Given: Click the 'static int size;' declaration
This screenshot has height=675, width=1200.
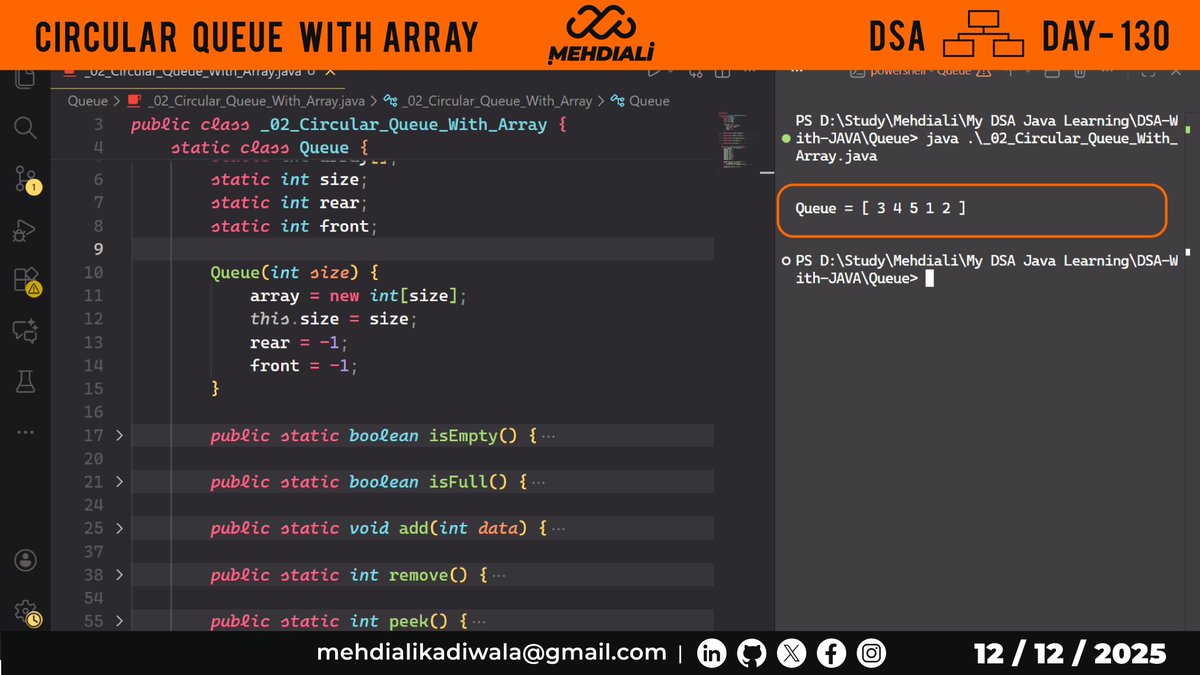Looking at the screenshot, I should (290, 179).
